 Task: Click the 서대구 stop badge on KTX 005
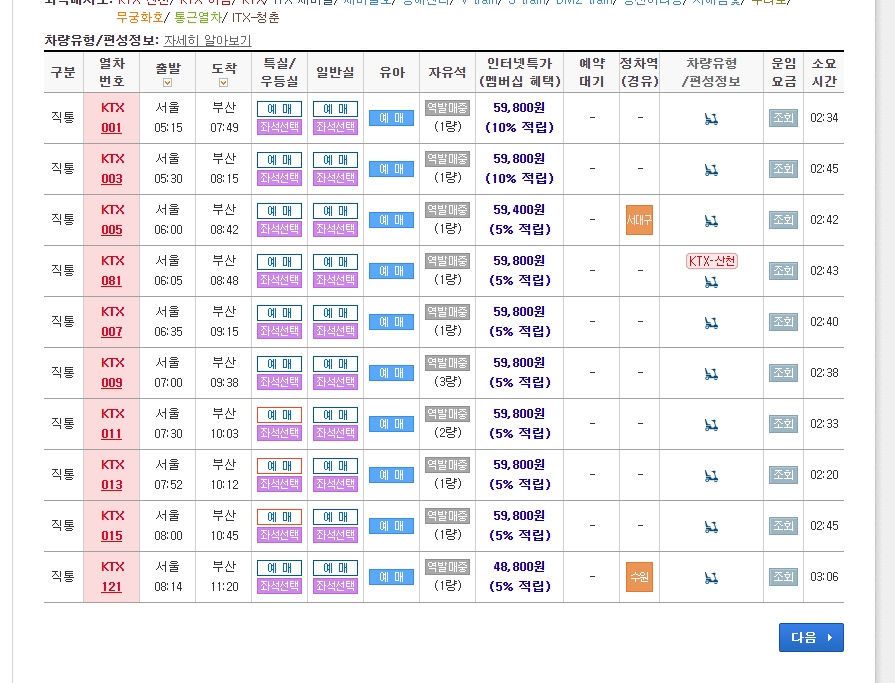coord(639,219)
